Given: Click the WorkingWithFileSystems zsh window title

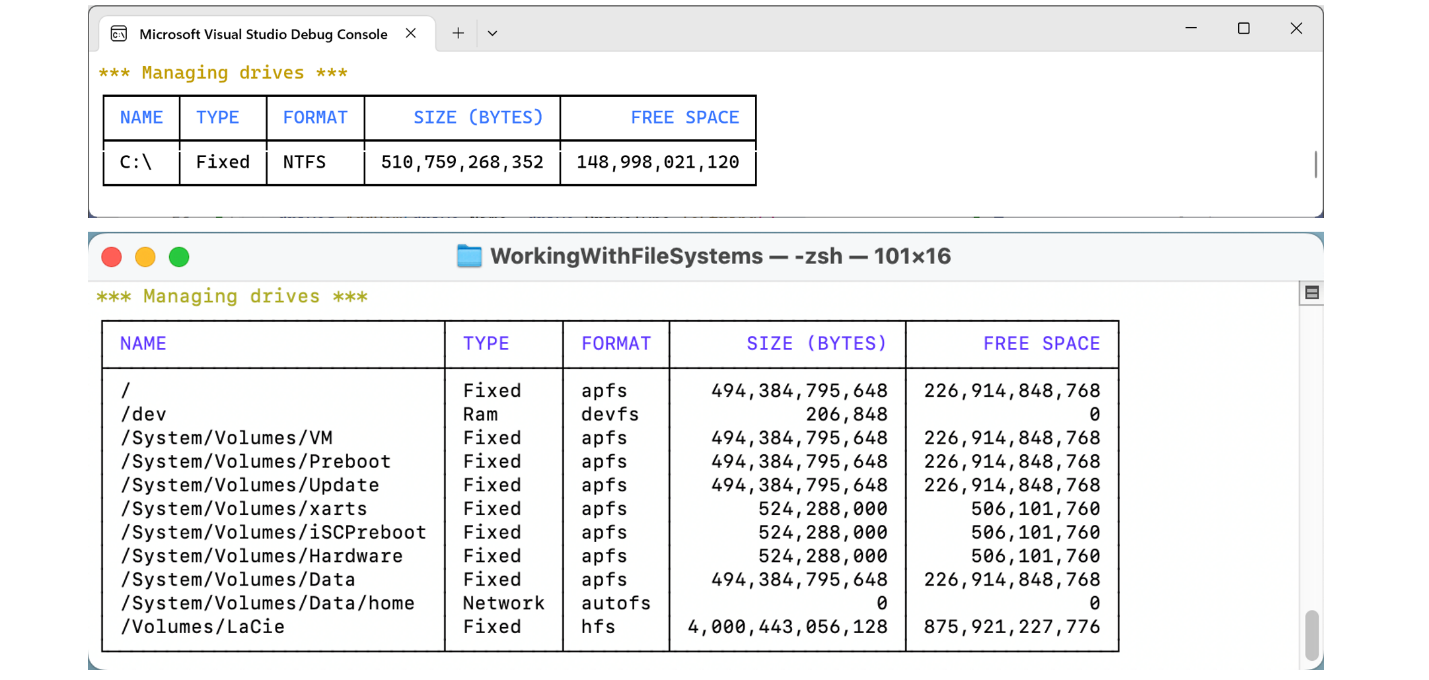Looking at the screenshot, I should click(x=720, y=256).
